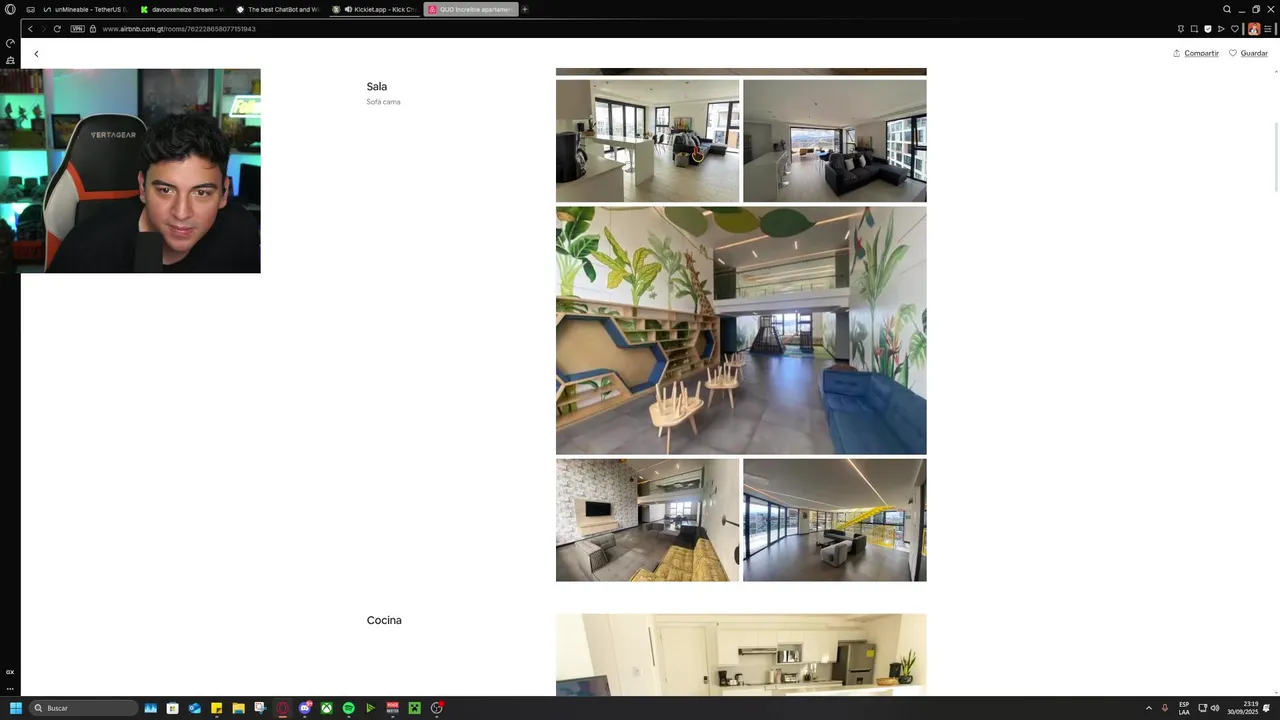Open a new browser tab
The height and width of the screenshot is (720, 1280).
point(525,9)
